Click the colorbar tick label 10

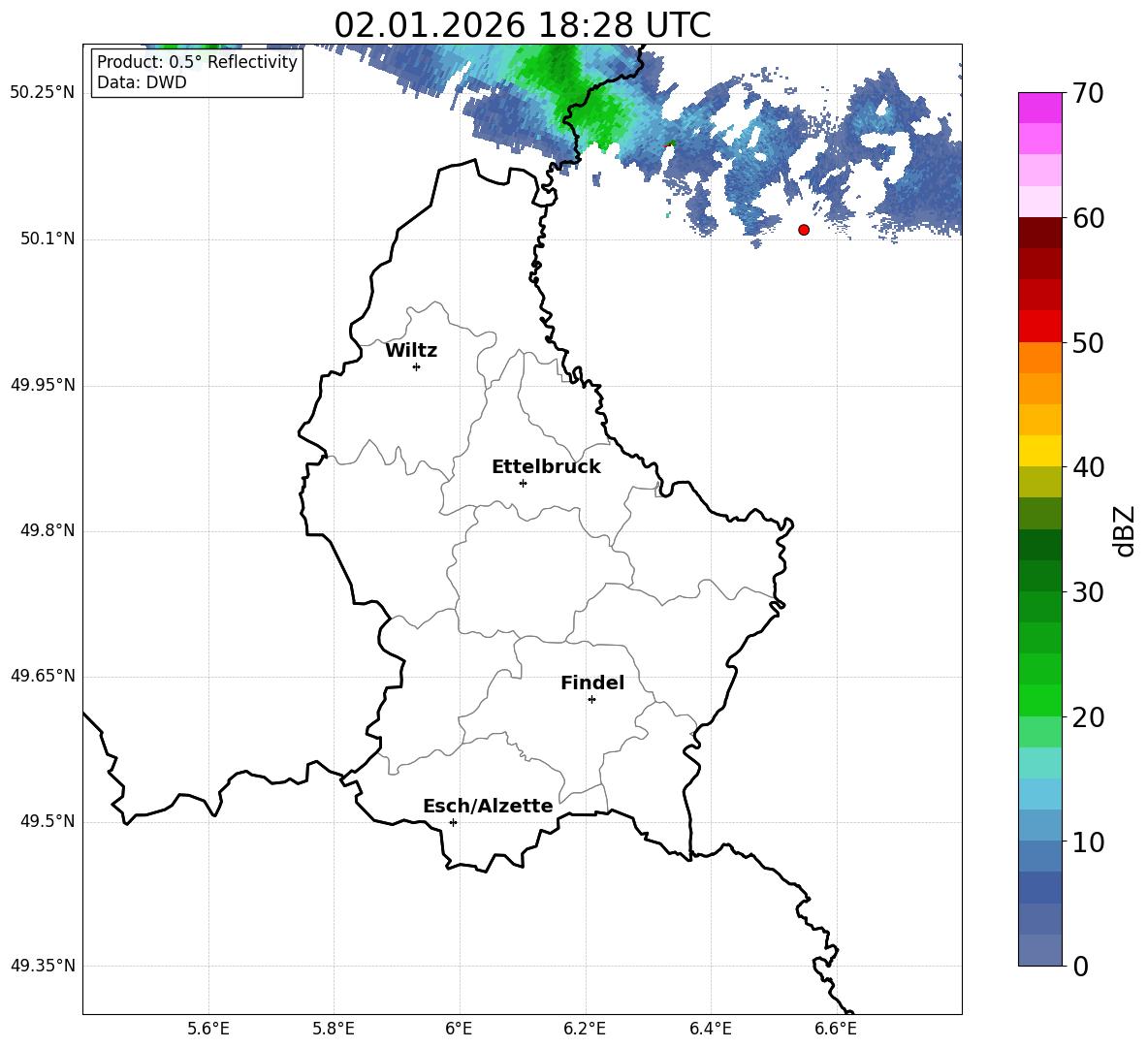click(x=1088, y=842)
